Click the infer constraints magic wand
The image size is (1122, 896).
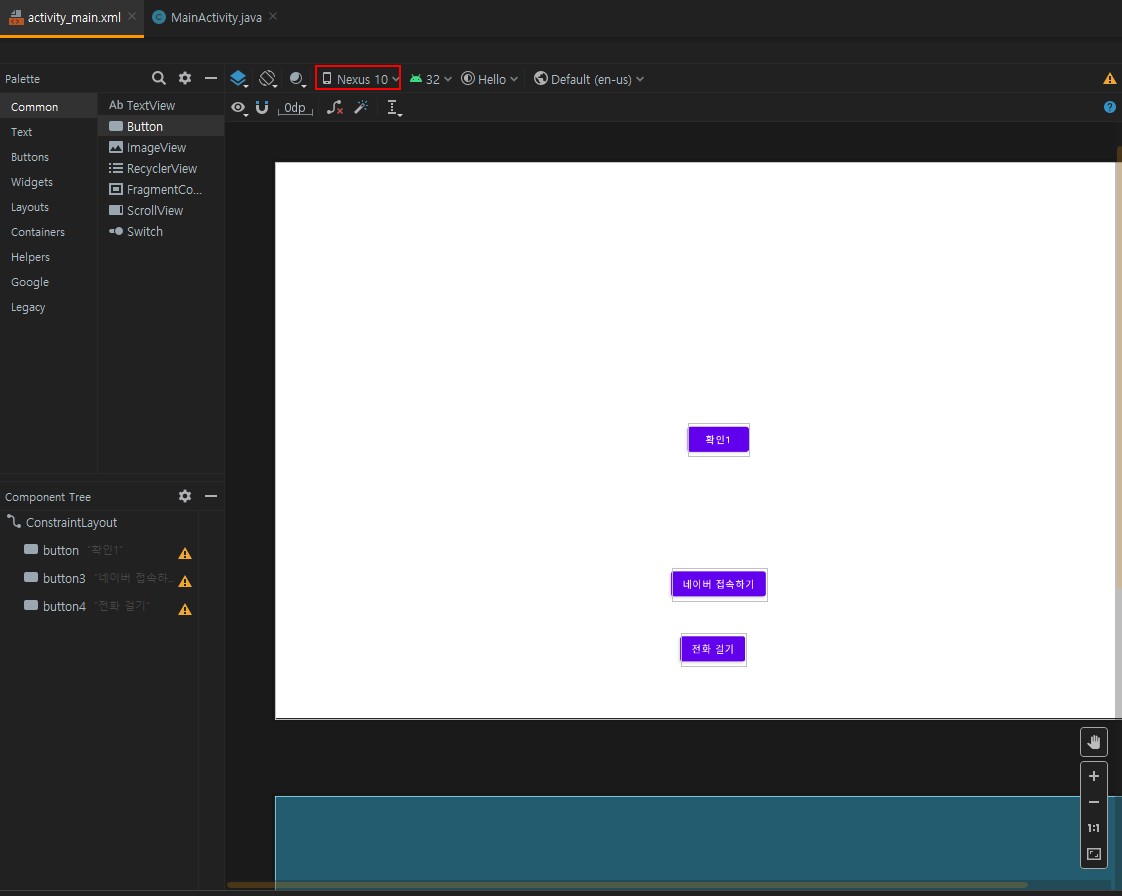coord(361,107)
